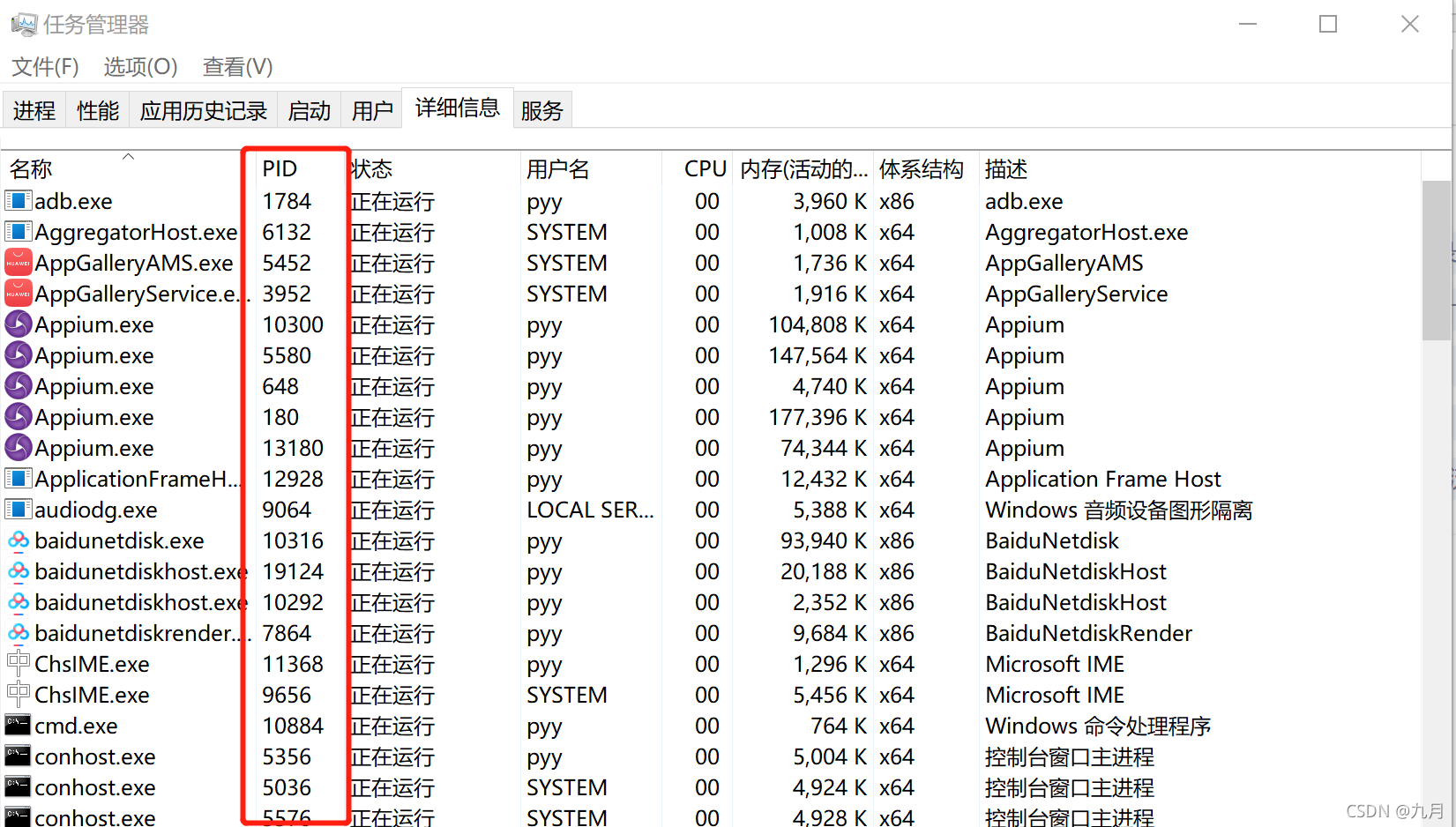Click the Windows 命令处理程序 description
The width and height of the screenshot is (1456, 827).
click(x=1098, y=726)
